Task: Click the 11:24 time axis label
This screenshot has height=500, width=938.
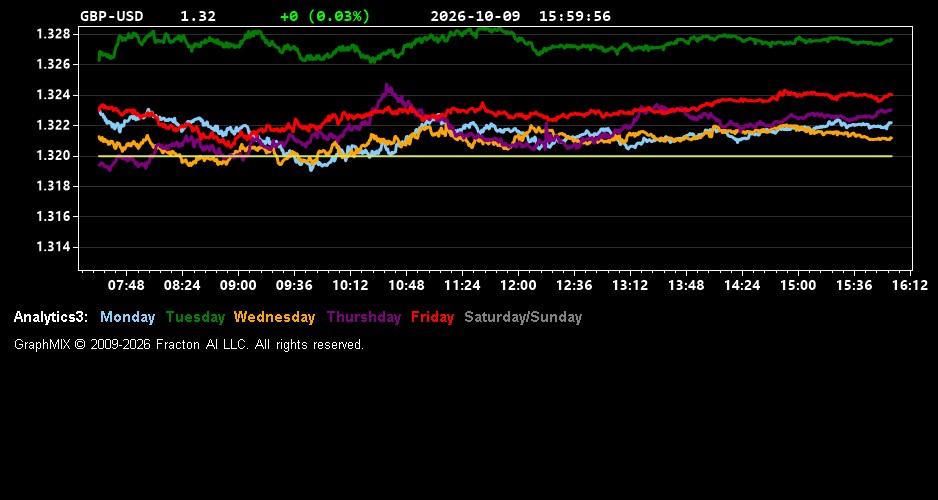Action: [x=462, y=285]
